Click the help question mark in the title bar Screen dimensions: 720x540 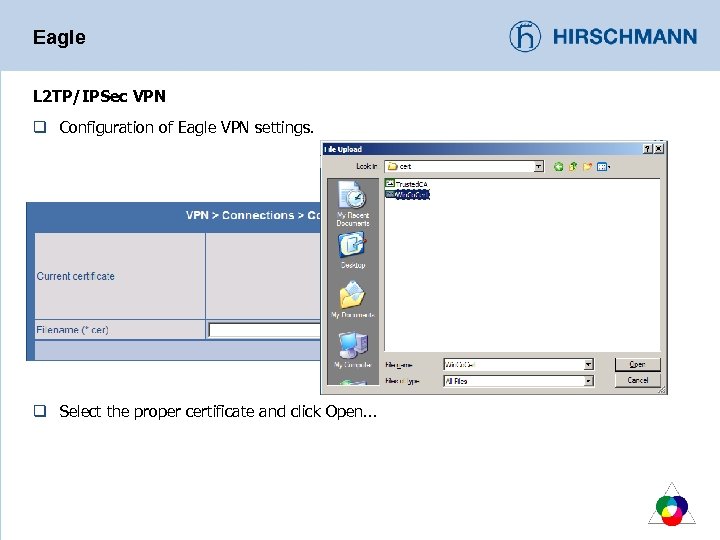tap(647, 149)
